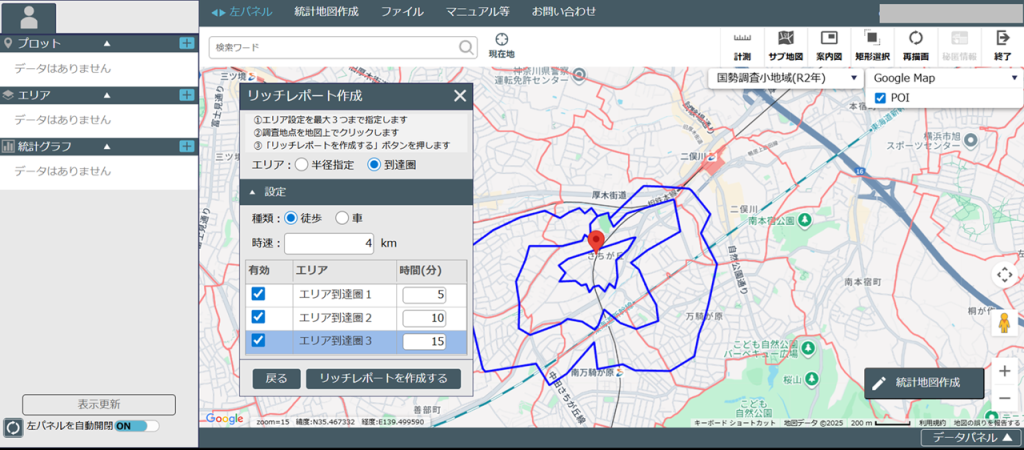Click the 終了 exit icon

1002,46
